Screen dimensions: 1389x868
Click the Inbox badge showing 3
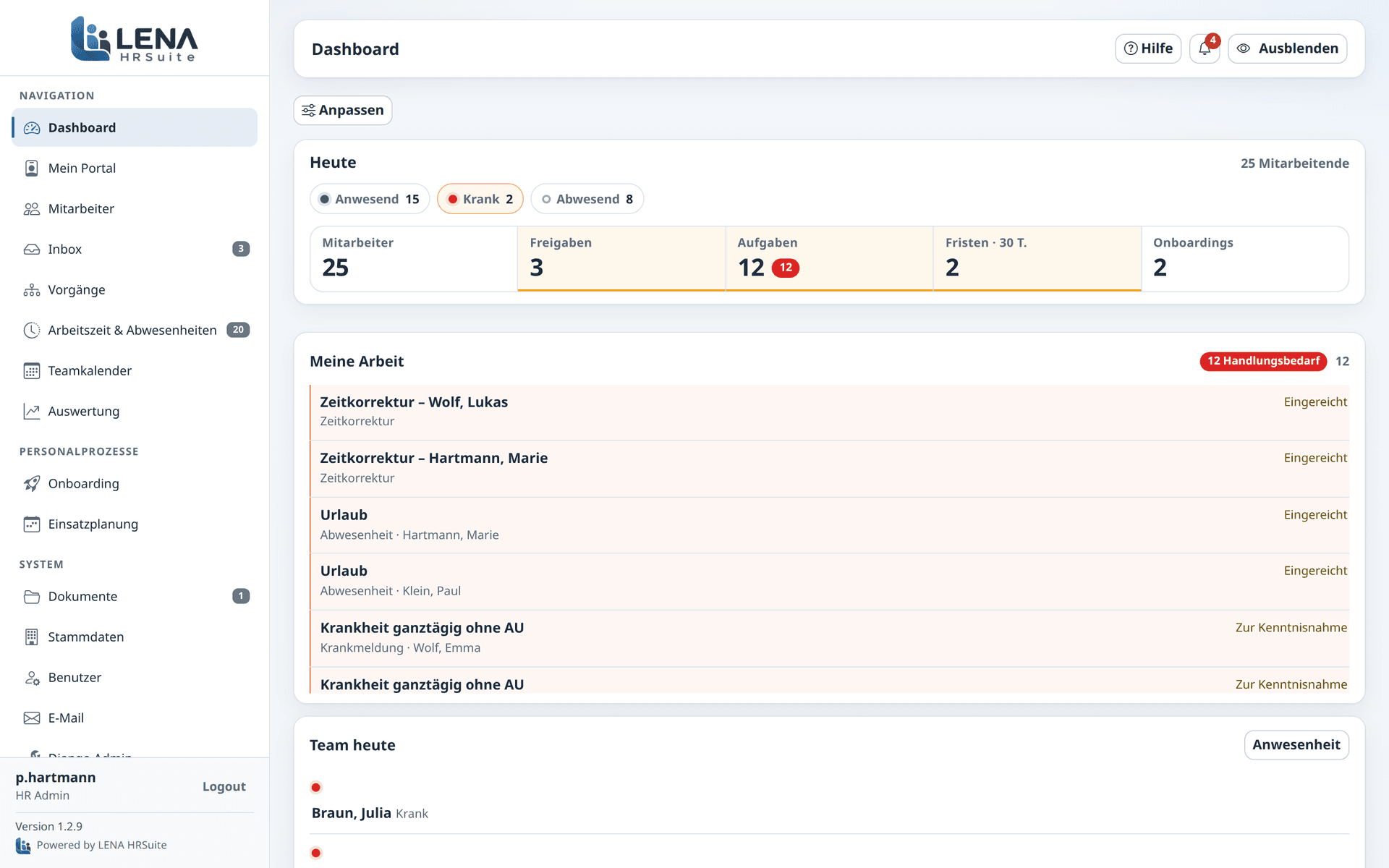(x=241, y=249)
